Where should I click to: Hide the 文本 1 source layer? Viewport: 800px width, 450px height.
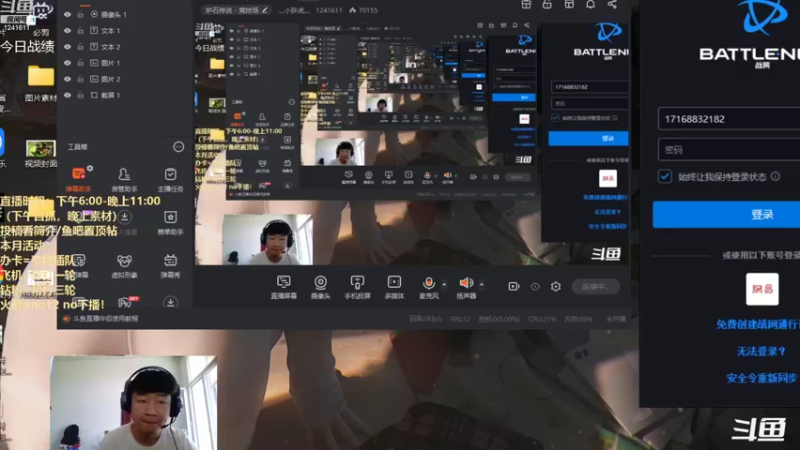(x=67, y=31)
